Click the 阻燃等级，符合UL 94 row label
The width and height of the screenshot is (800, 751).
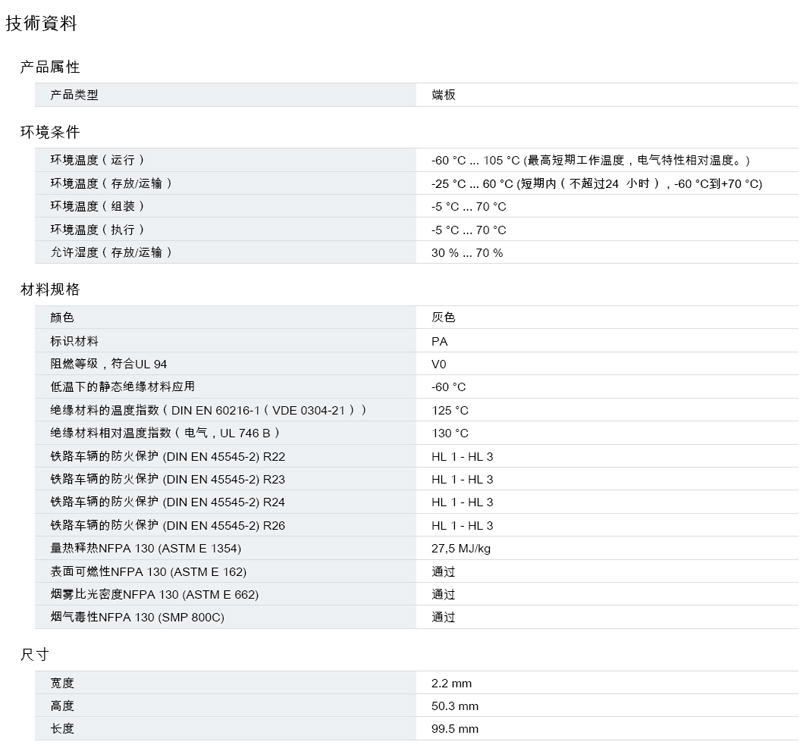pos(109,364)
